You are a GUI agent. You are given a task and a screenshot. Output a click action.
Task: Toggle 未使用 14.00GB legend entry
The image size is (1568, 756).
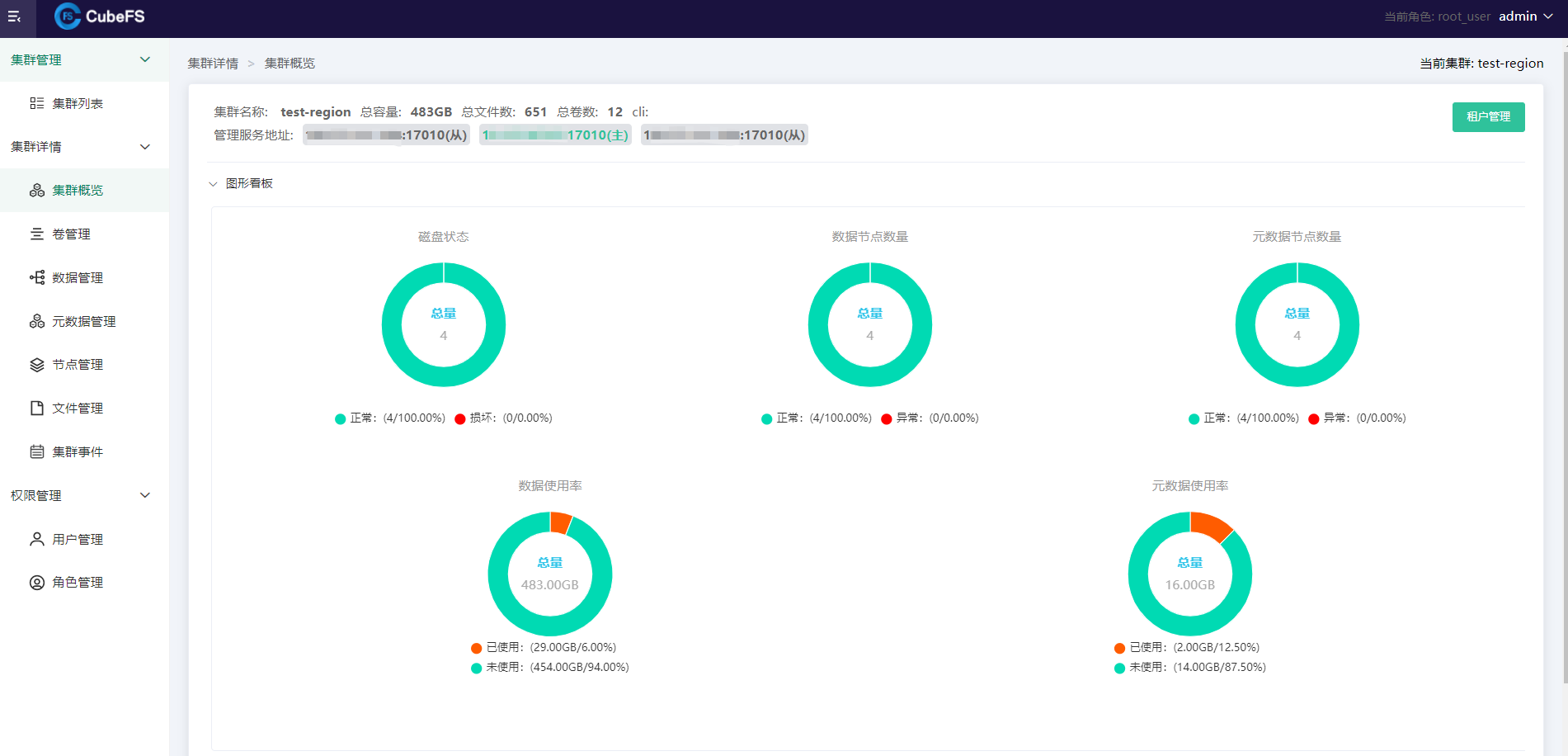1190,668
